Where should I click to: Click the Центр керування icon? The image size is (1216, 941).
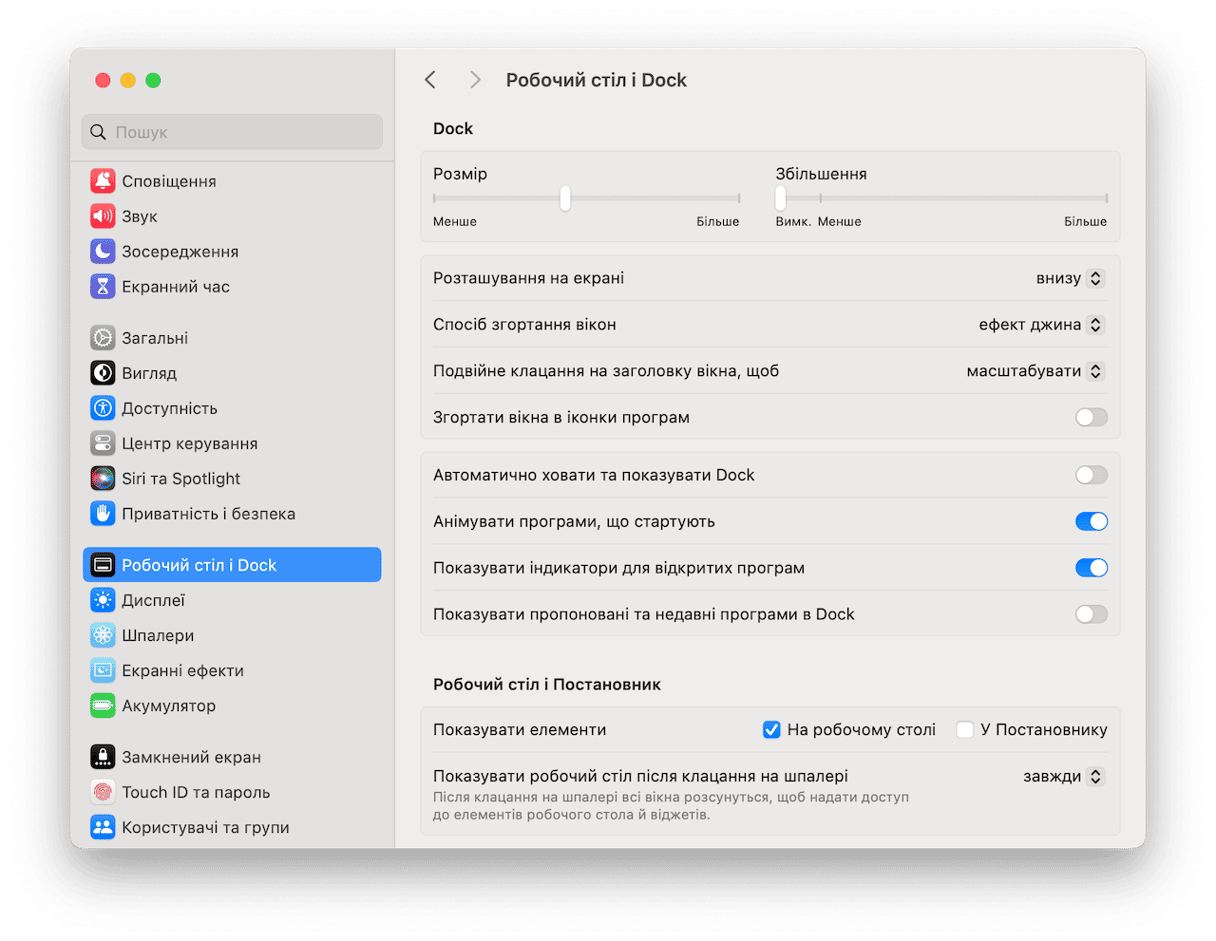click(x=103, y=443)
